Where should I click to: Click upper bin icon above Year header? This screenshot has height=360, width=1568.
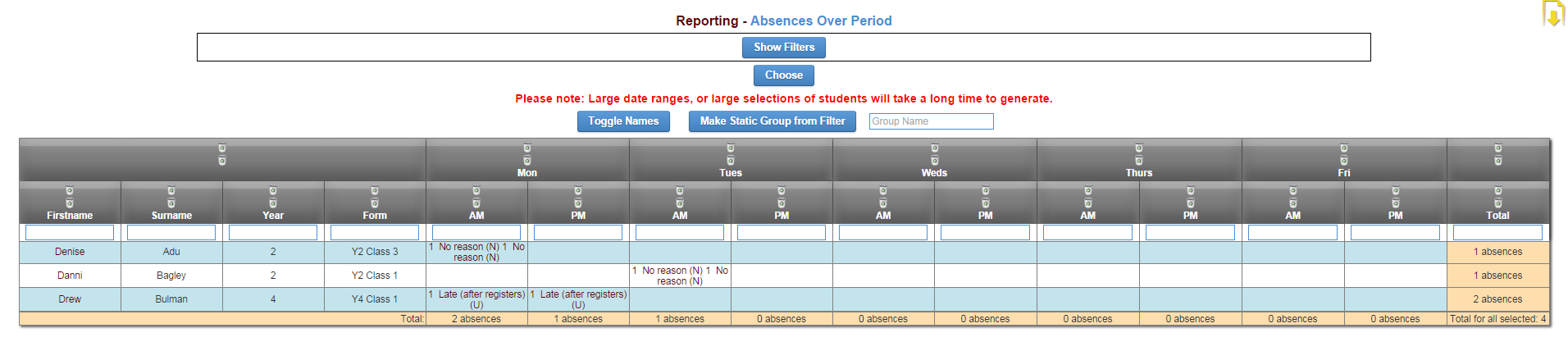pyautogui.click(x=273, y=191)
